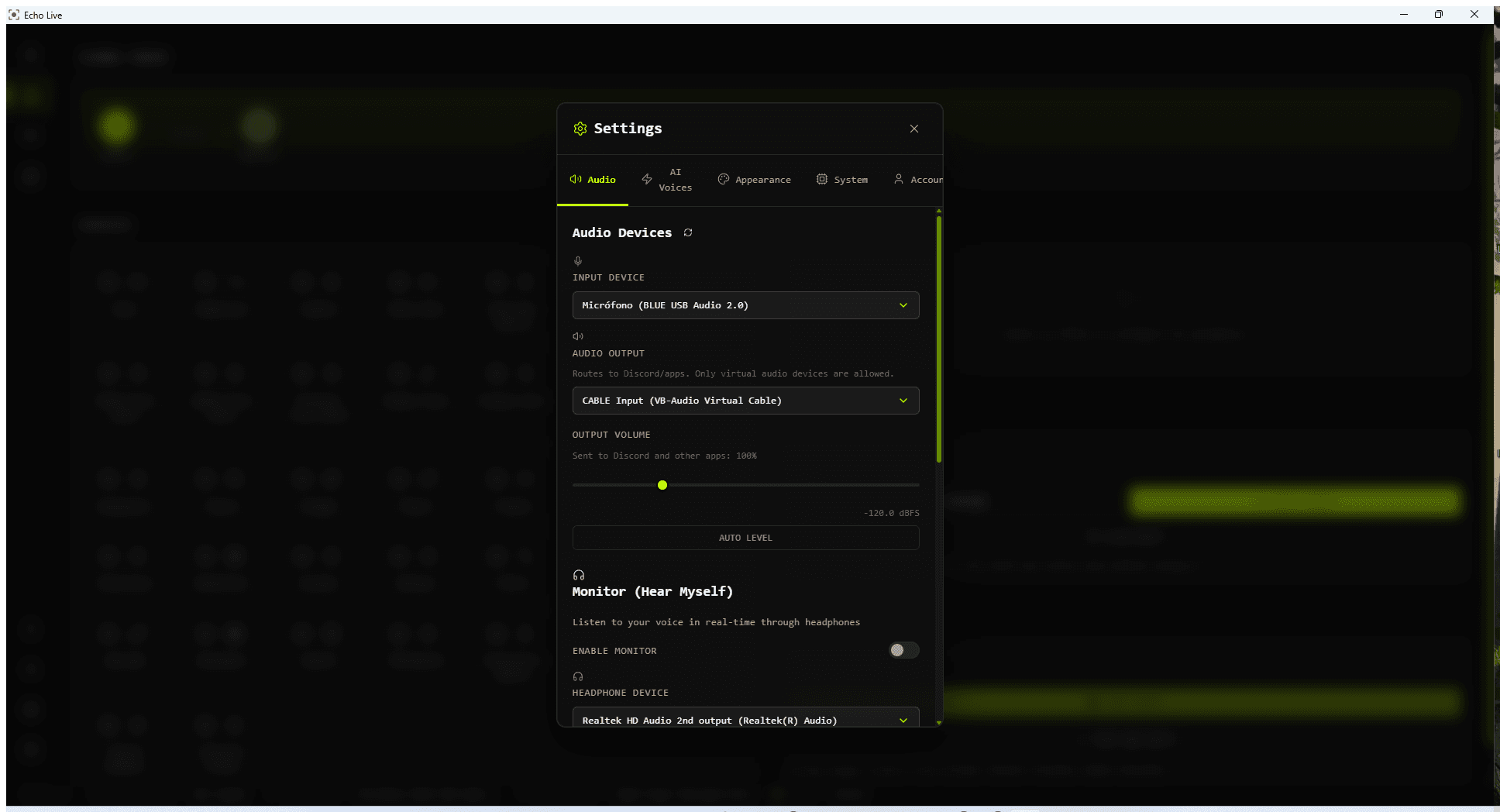
Task: Click the chip icon of System tab
Action: point(822,179)
